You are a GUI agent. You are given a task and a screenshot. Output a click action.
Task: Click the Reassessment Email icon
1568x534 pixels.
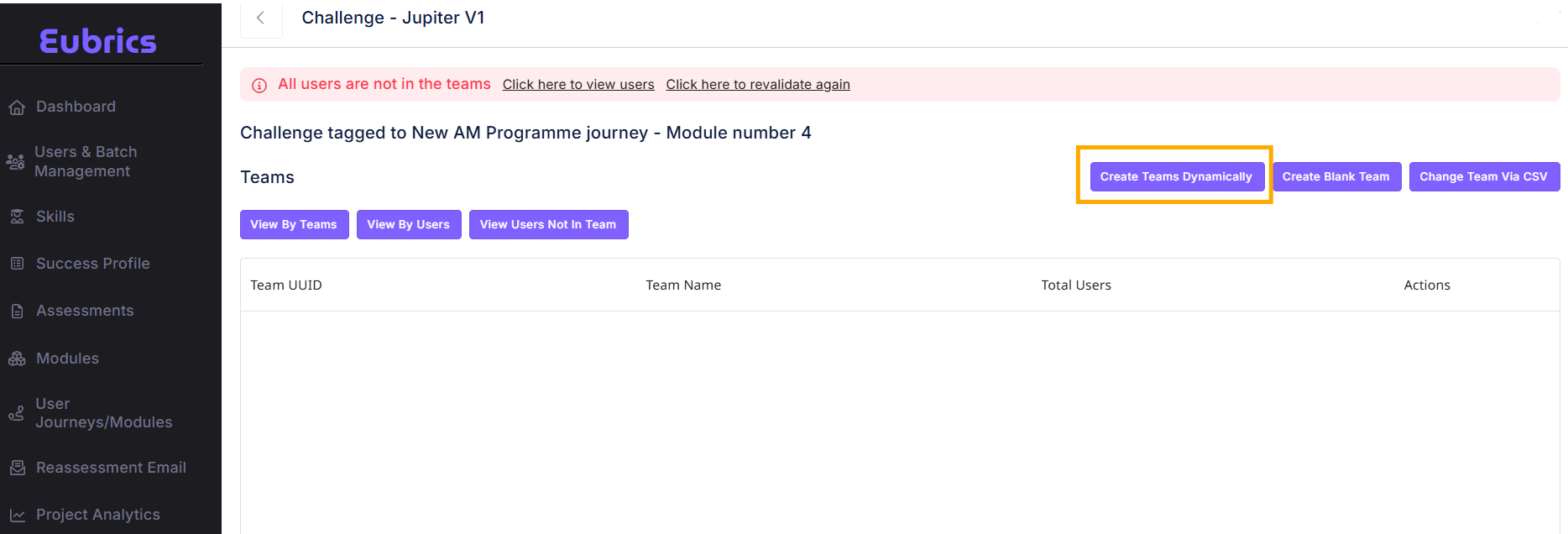17,468
